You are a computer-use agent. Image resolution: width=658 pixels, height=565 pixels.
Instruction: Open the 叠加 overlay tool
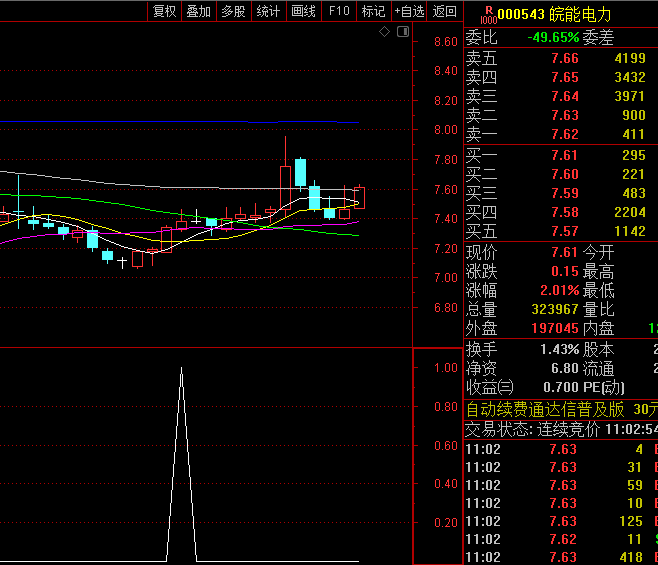[198, 11]
